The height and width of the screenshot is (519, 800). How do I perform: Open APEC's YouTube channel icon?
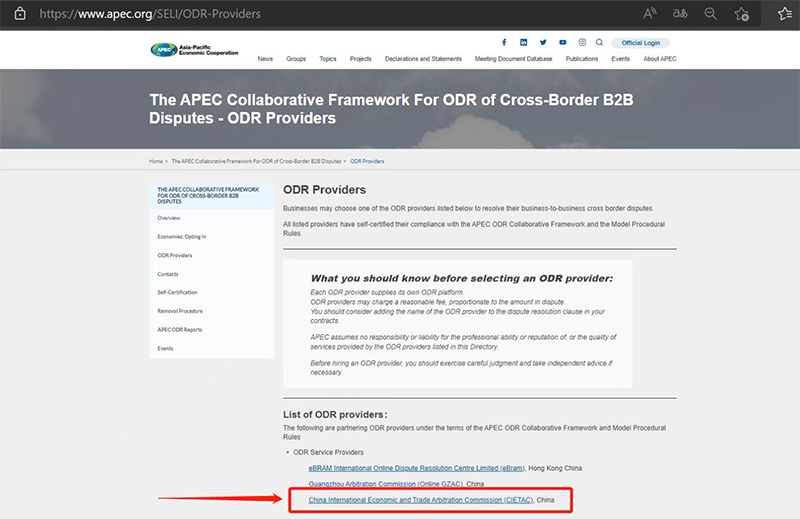click(x=563, y=43)
